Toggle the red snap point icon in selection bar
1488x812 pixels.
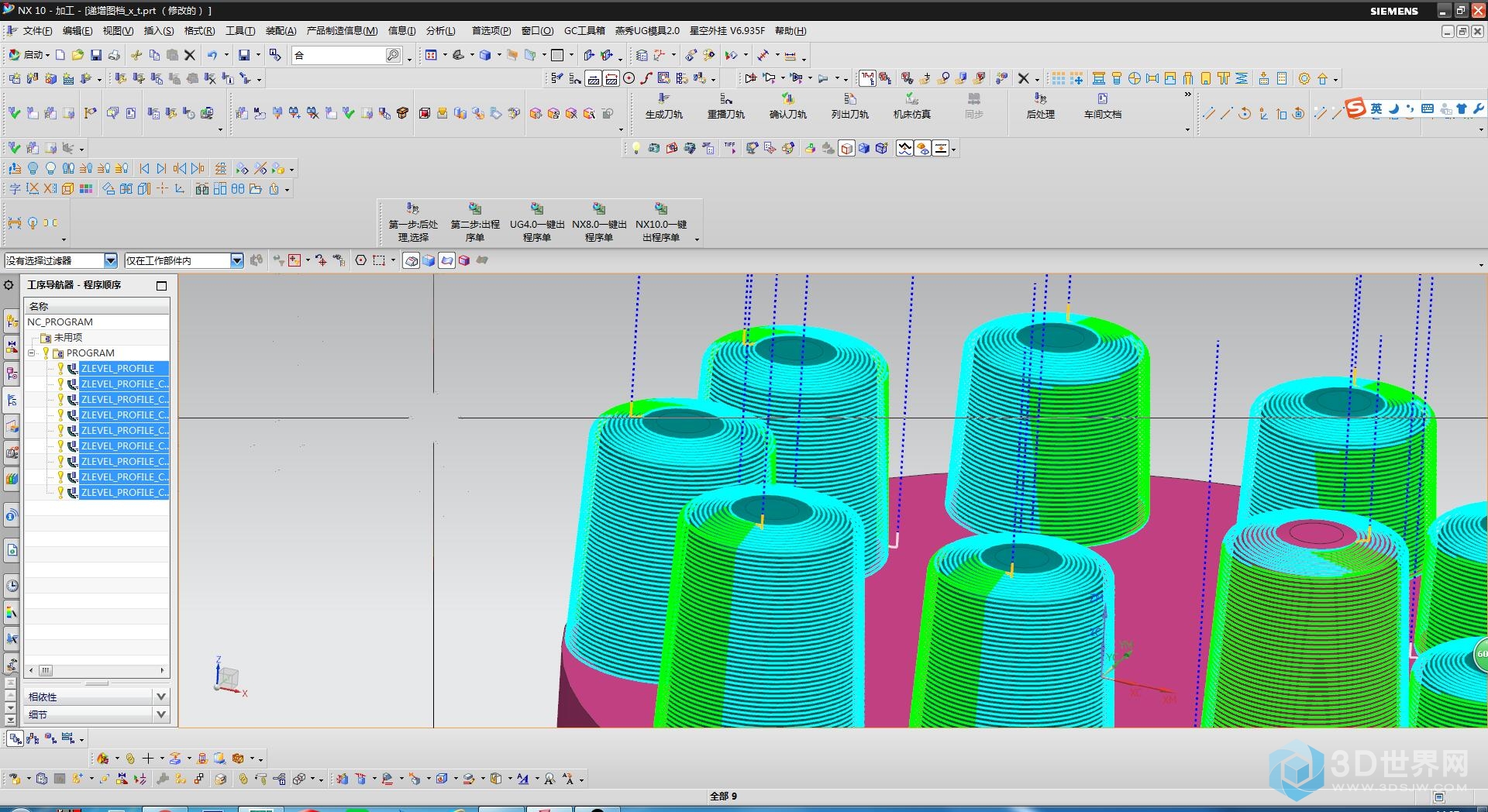coord(294,260)
